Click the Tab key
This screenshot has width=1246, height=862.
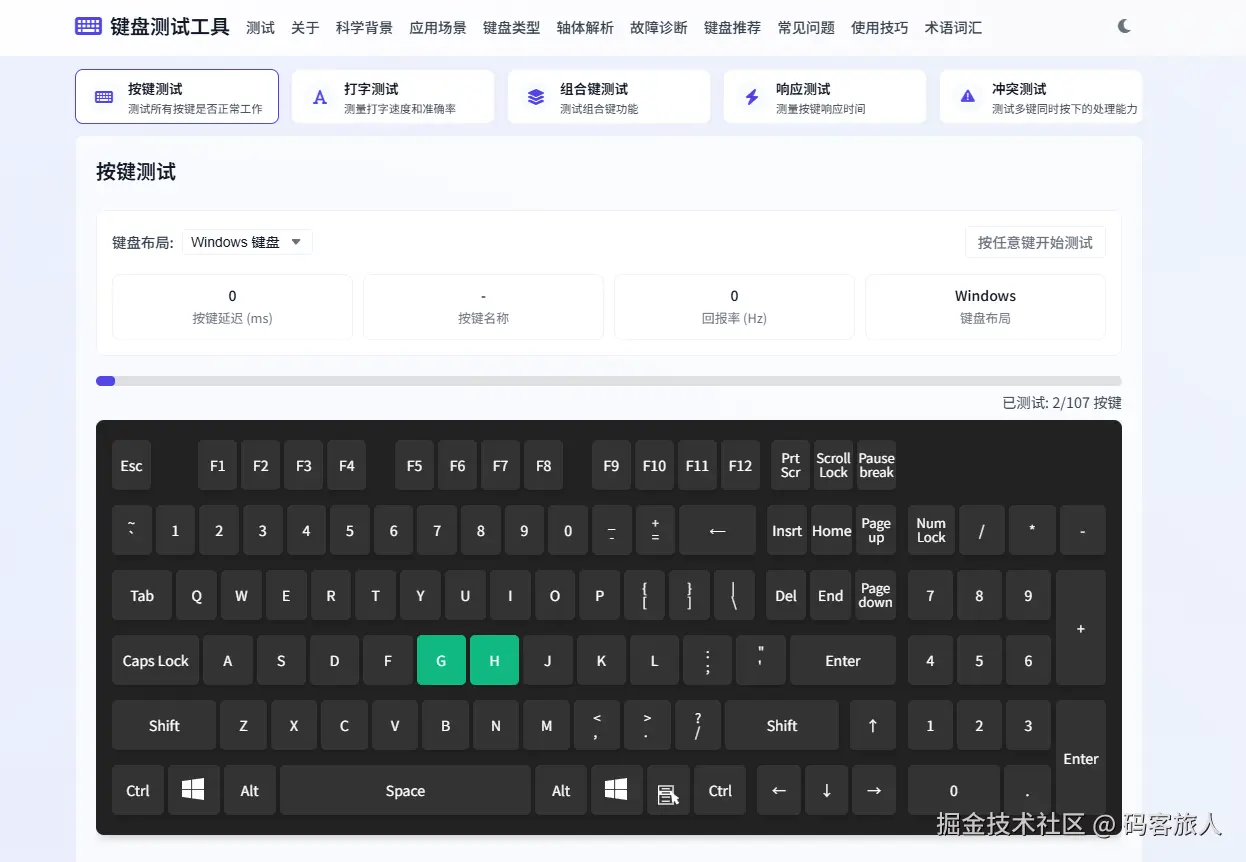(142, 595)
